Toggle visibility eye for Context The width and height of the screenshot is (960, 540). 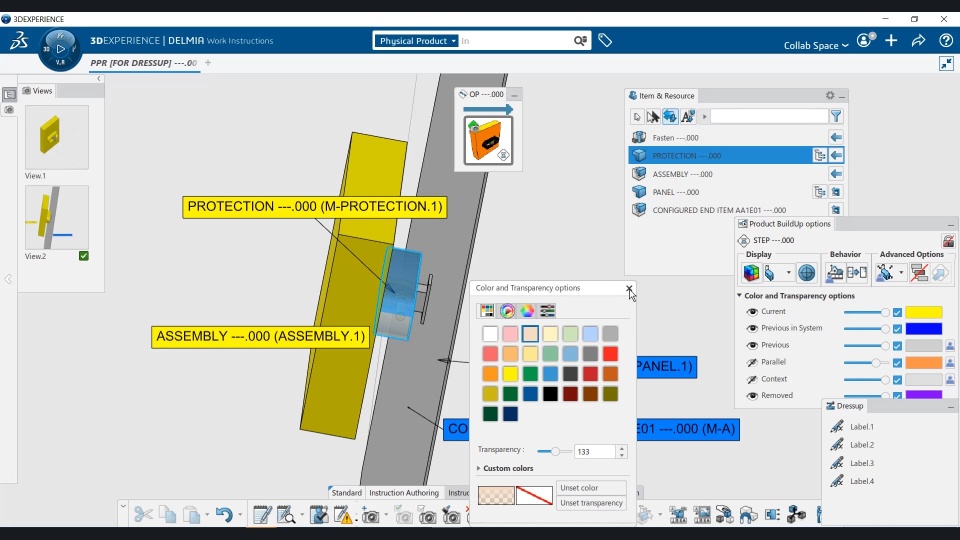coord(752,380)
